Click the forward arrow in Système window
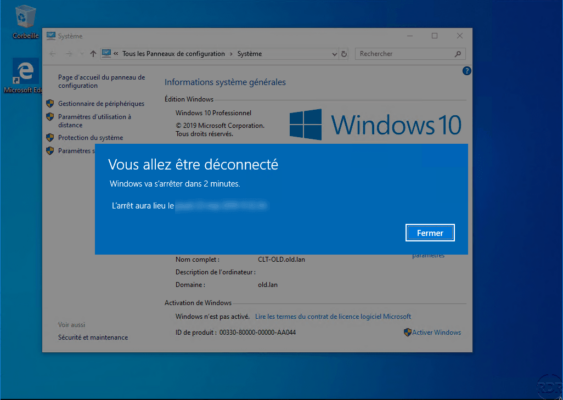Image resolution: width=563 pixels, height=400 pixels. point(69,54)
